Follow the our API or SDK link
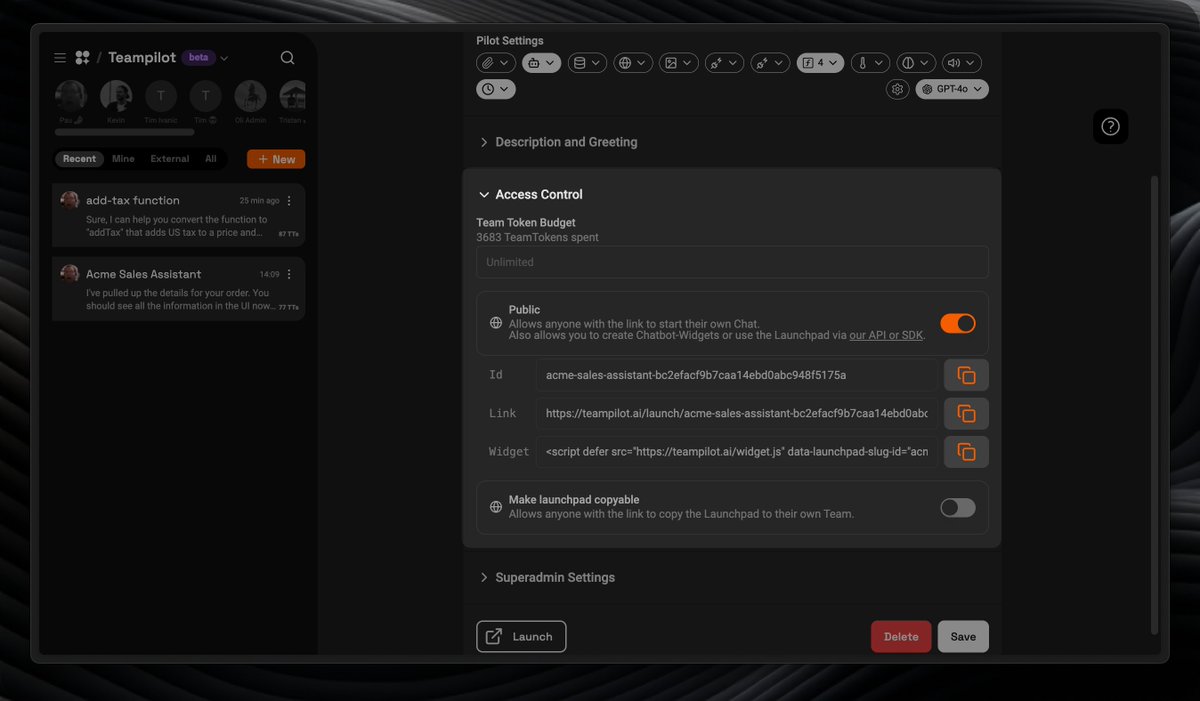1200x701 pixels. pos(886,336)
